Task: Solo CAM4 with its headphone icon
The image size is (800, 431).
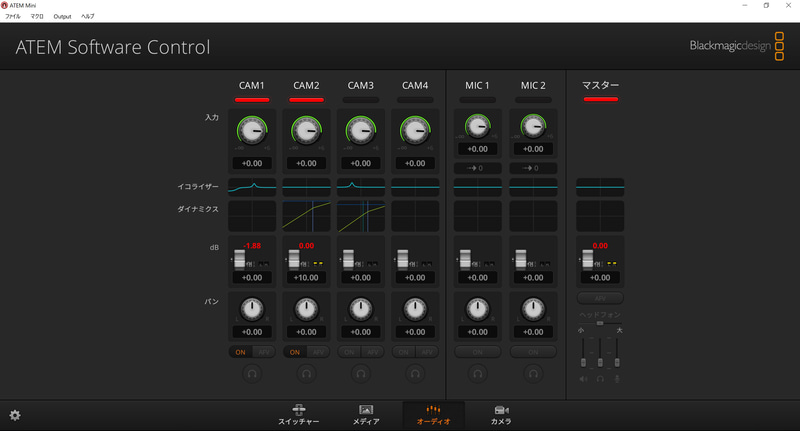Action: point(415,373)
